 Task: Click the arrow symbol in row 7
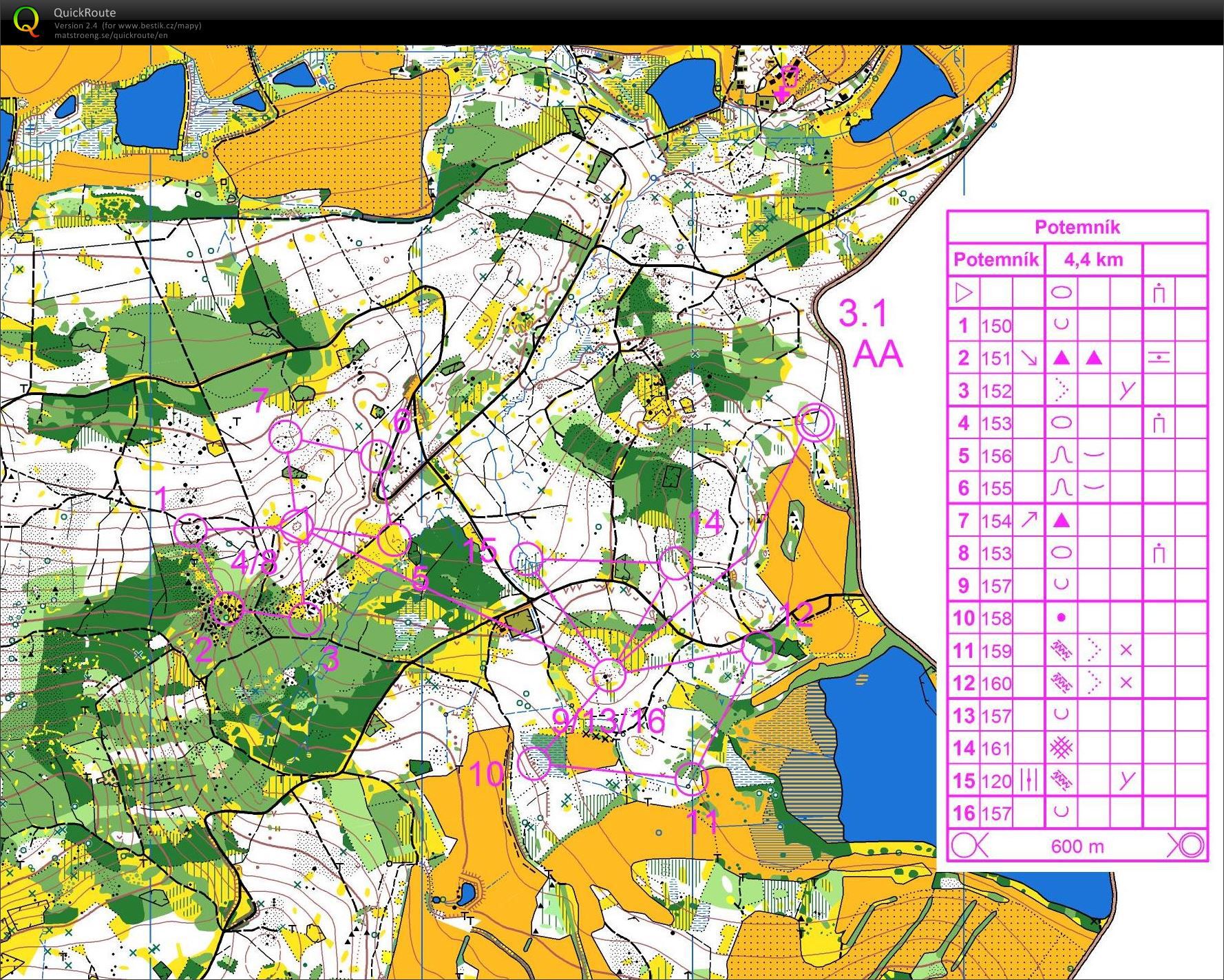pos(1028,520)
